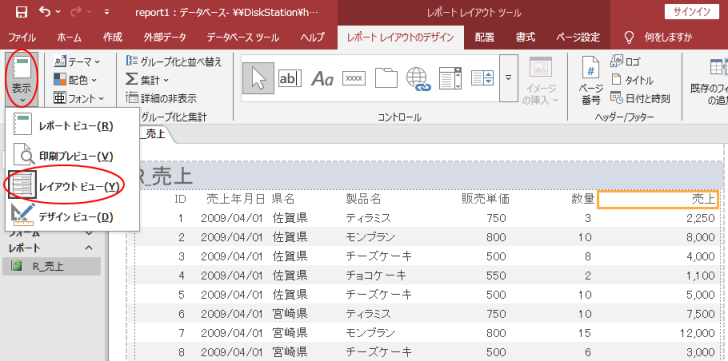The height and width of the screenshot is (361, 728).
Task: Click the 8,000 sales value
Action: [x=701, y=238]
